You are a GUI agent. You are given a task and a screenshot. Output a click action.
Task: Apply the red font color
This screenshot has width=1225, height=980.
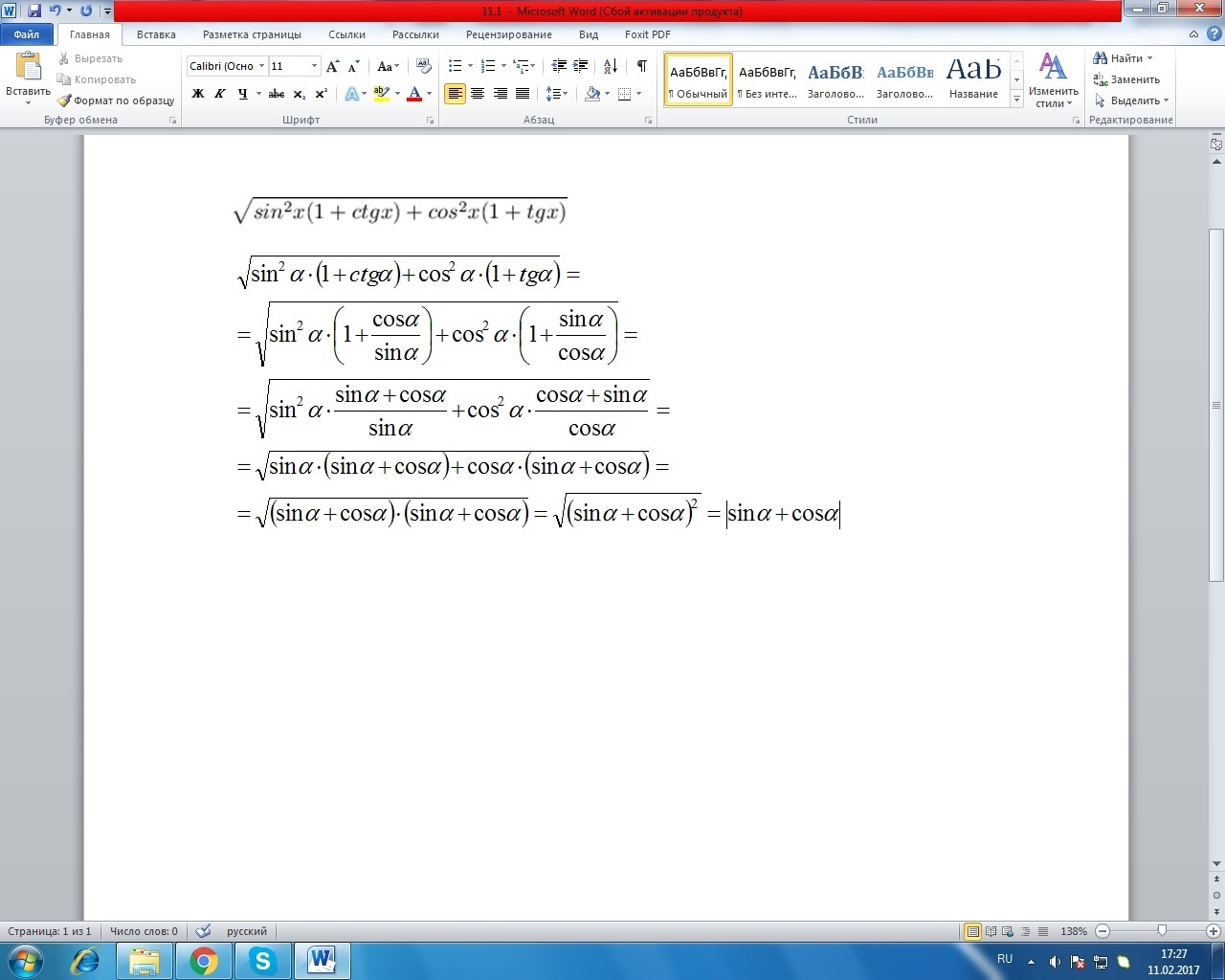tap(414, 94)
